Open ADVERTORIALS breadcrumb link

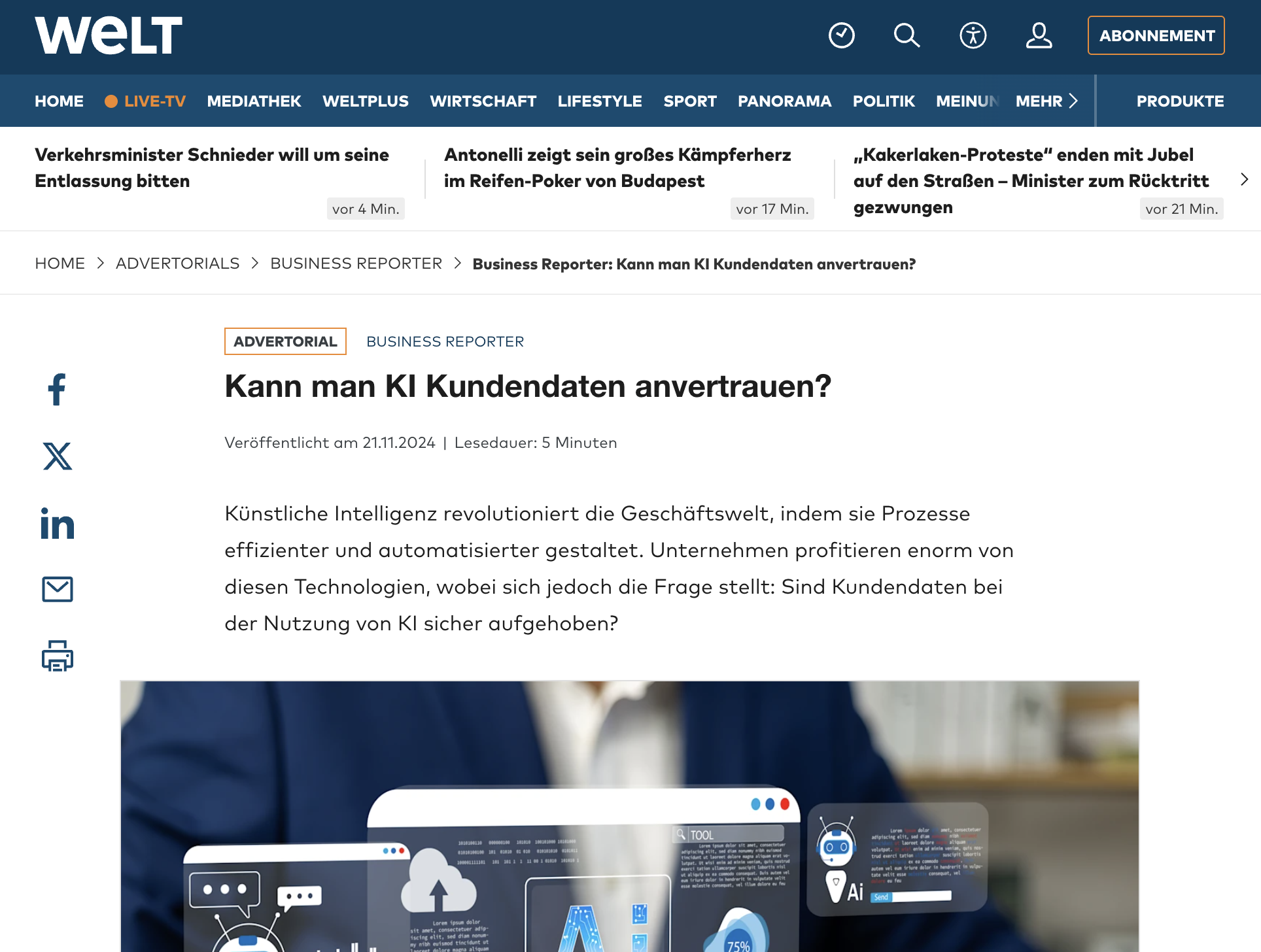point(178,263)
